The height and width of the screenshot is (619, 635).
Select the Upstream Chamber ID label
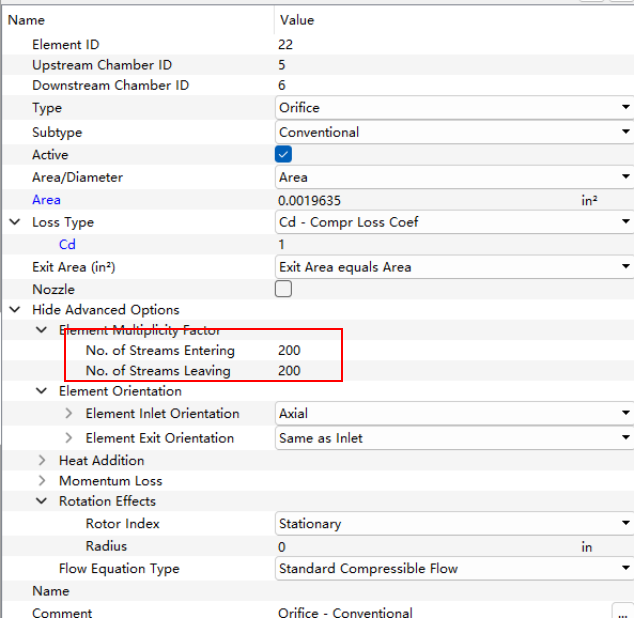point(102,65)
